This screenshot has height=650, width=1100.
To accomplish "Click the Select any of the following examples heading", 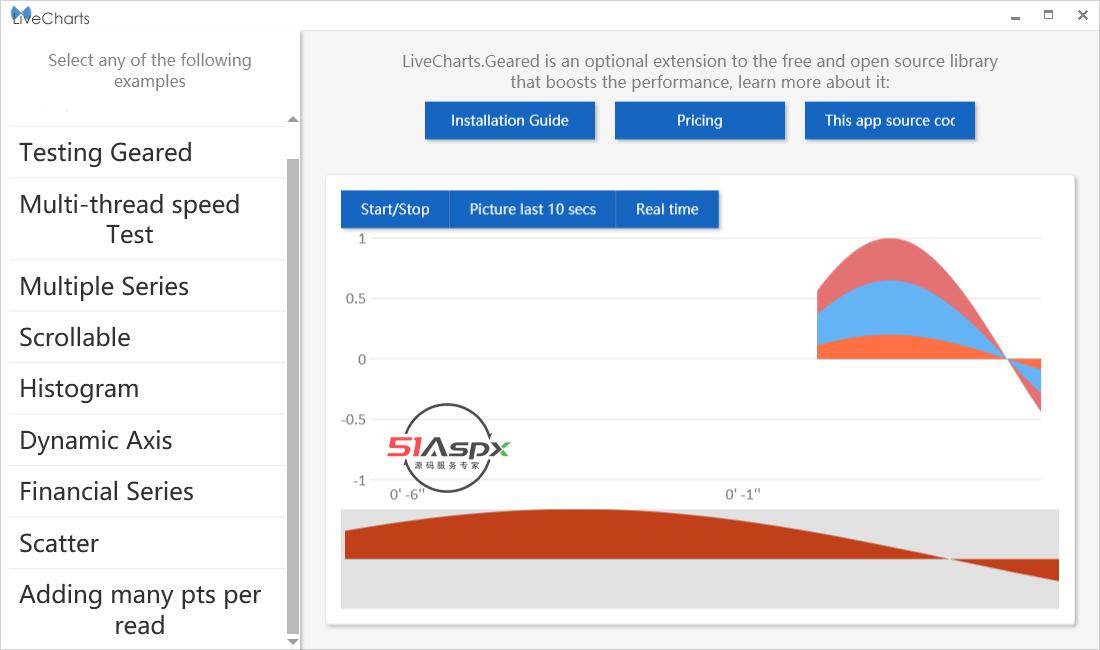I will 149,70.
